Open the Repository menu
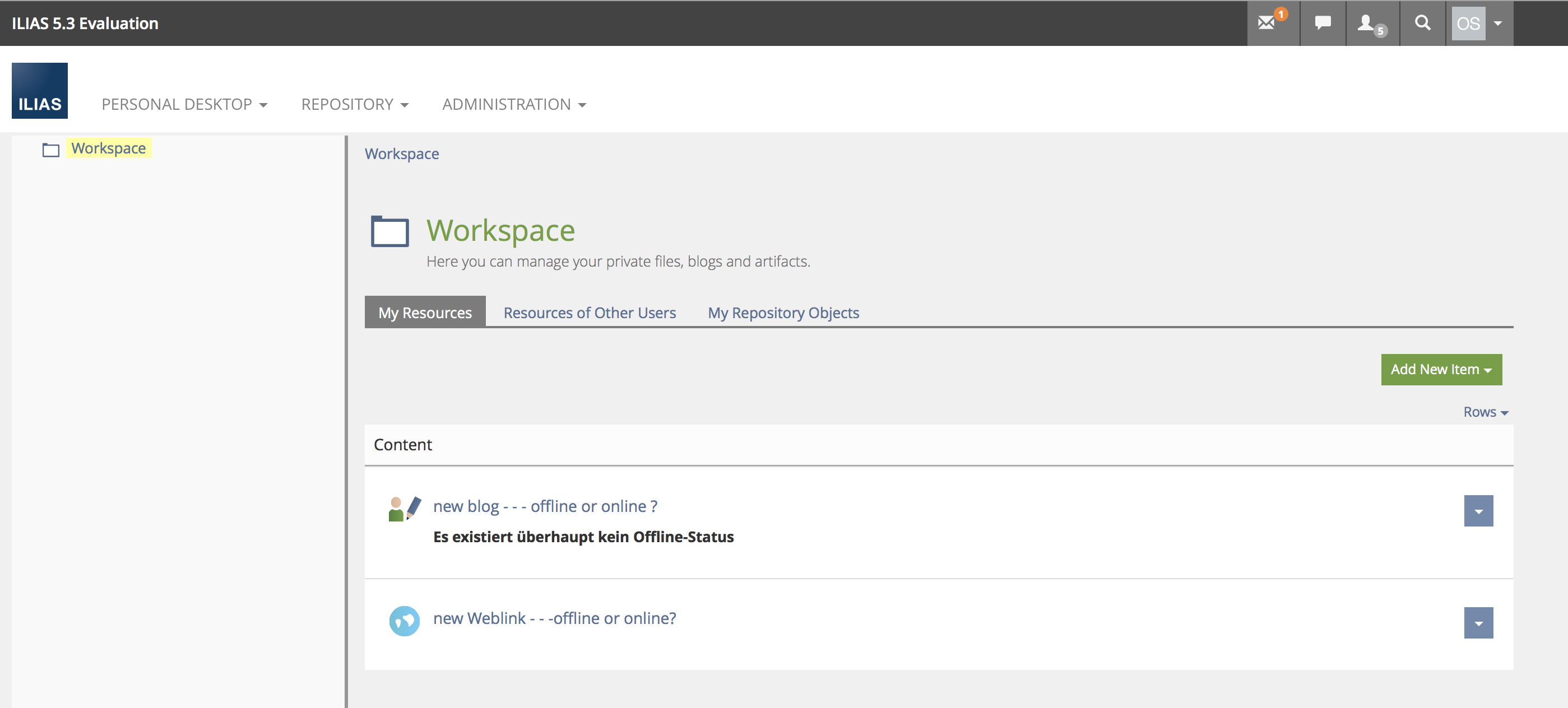Image resolution: width=1568 pixels, height=708 pixels. tap(354, 104)
